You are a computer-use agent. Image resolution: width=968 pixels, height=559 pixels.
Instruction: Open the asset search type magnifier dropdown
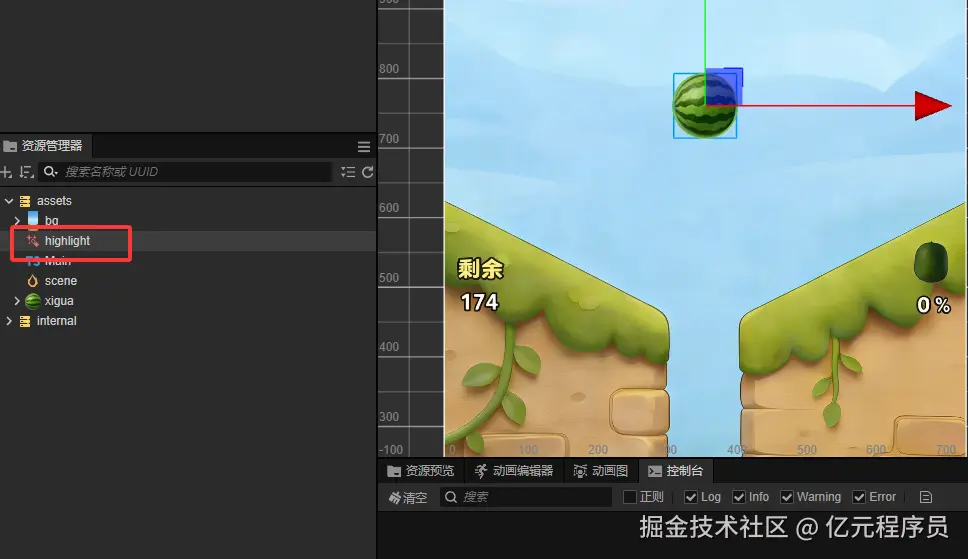coord(51,172)
